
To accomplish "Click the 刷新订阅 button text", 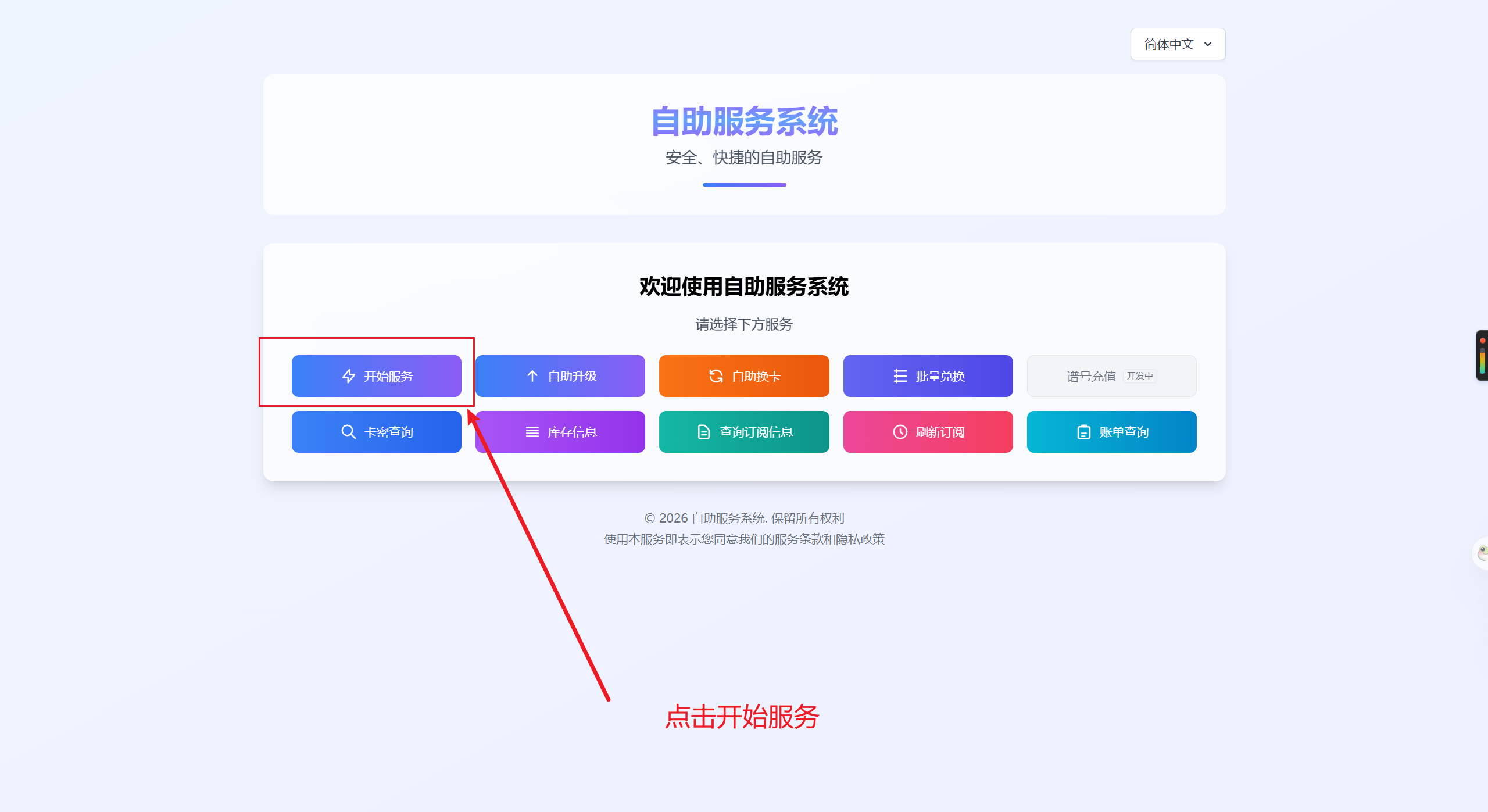I will click(x=940, y=432).
